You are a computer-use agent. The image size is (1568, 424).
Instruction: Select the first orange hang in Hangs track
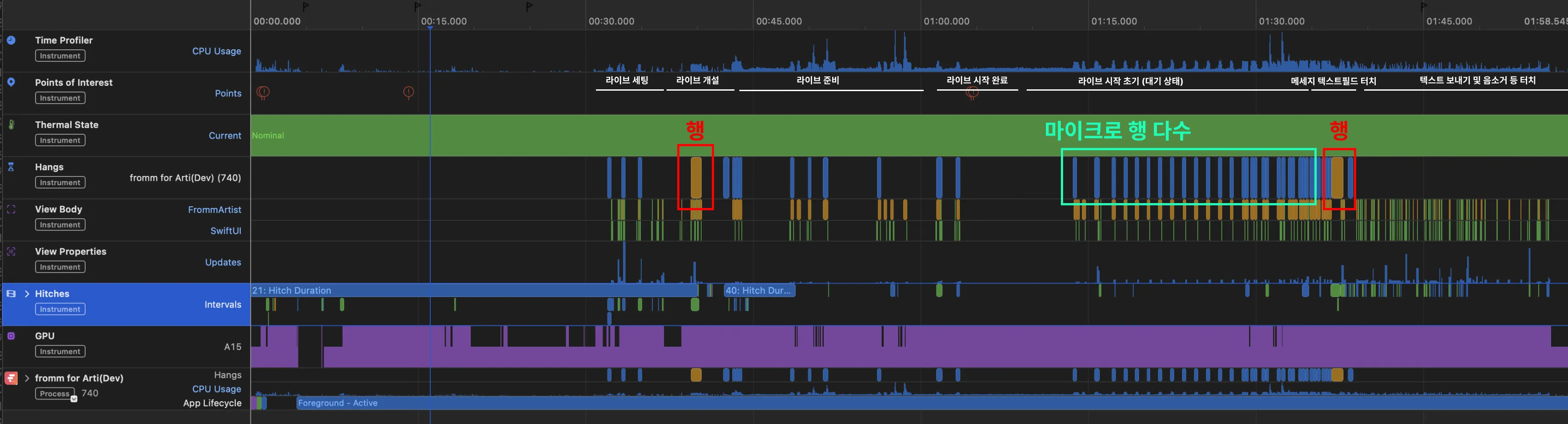pos(696,177)
